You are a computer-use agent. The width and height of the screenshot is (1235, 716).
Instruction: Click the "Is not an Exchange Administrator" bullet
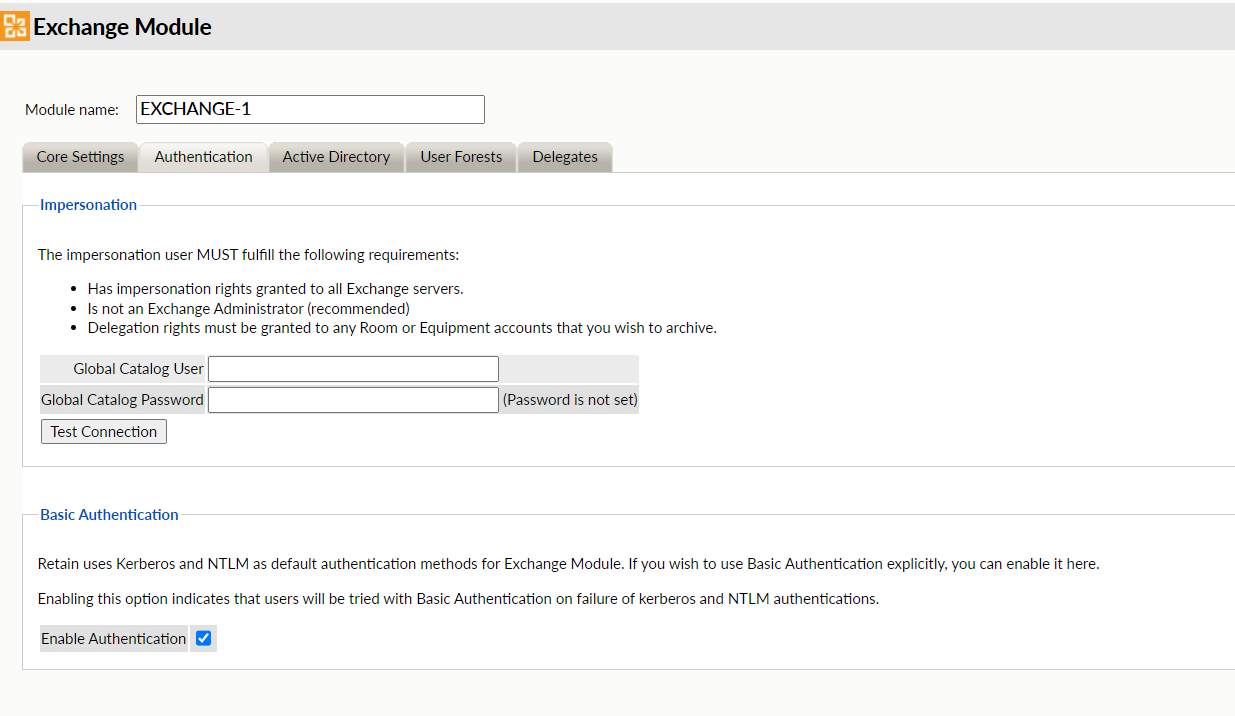pos(248,308)
